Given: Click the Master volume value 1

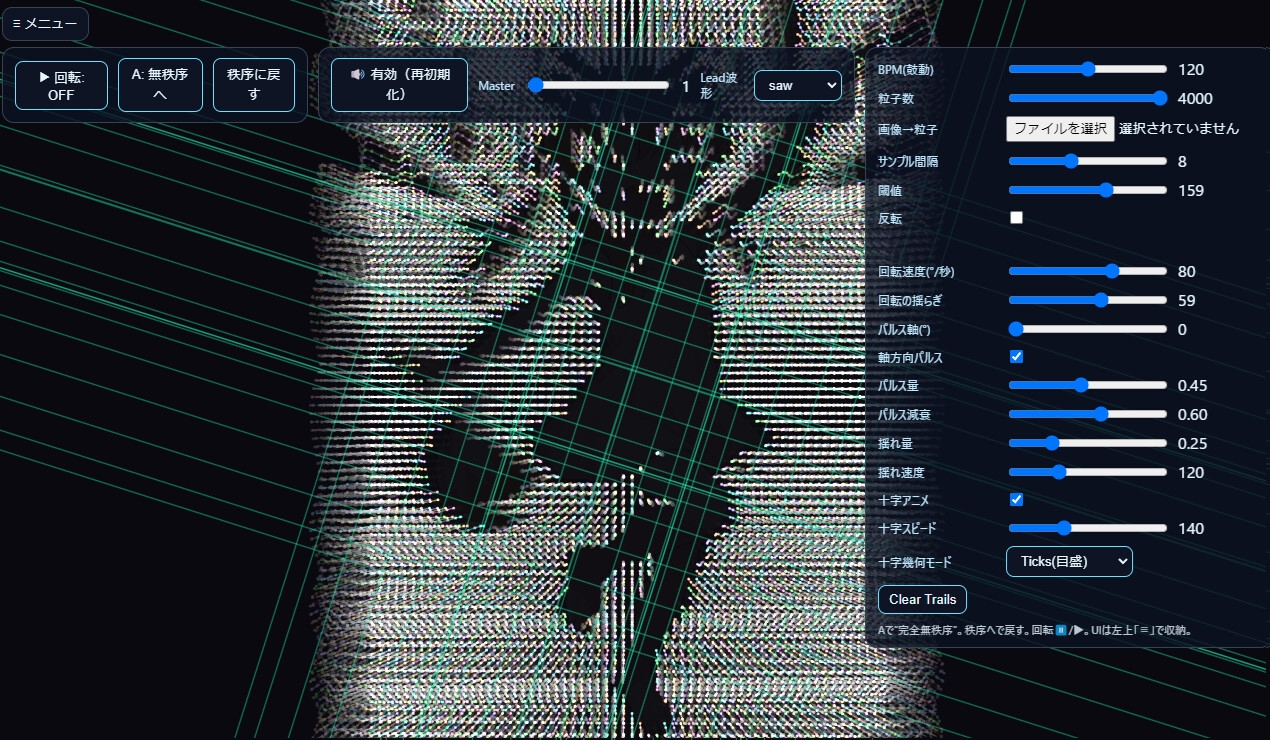Looking at the screenshot, I should [x=686, y=87].
